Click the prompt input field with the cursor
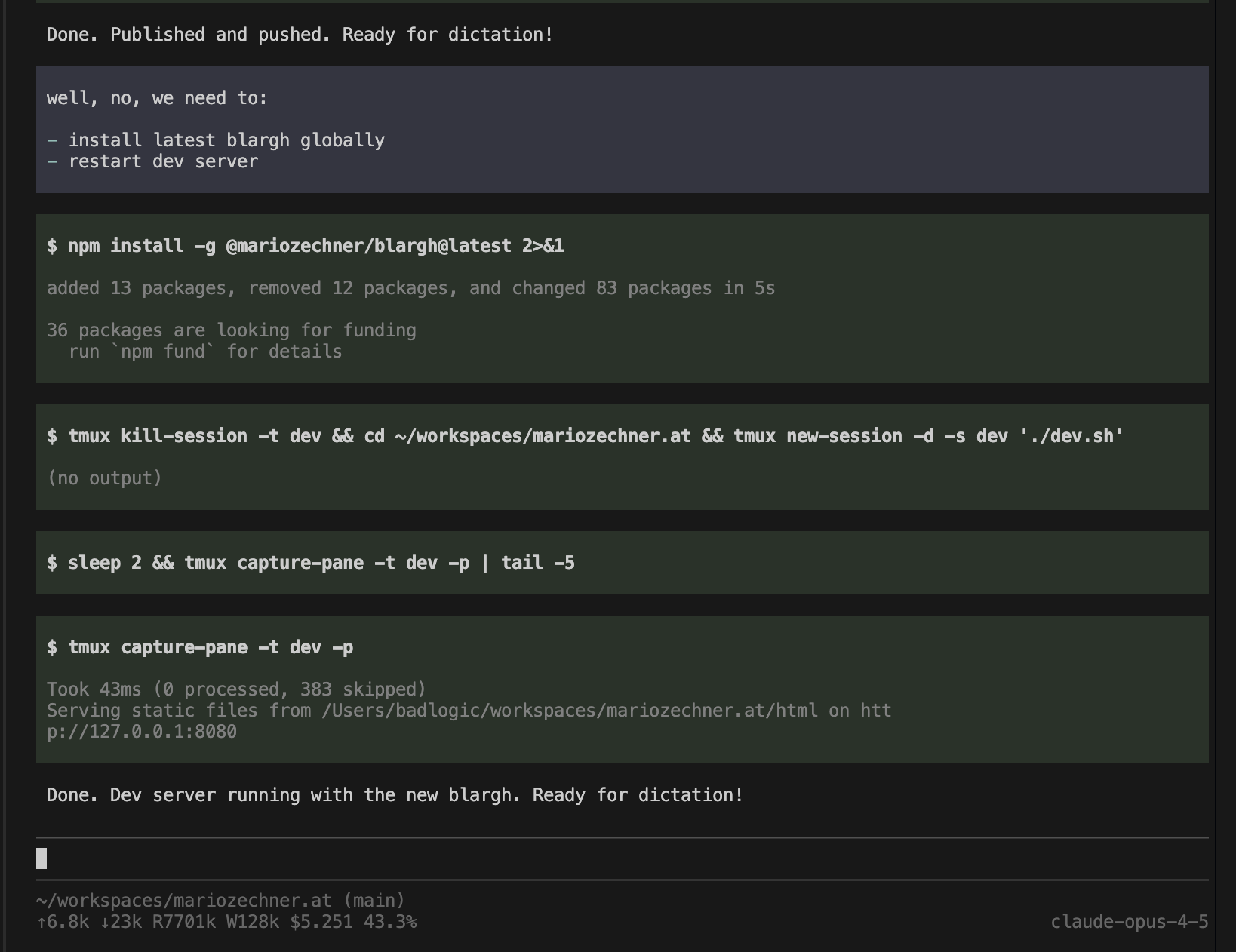 tap(622, 858)
